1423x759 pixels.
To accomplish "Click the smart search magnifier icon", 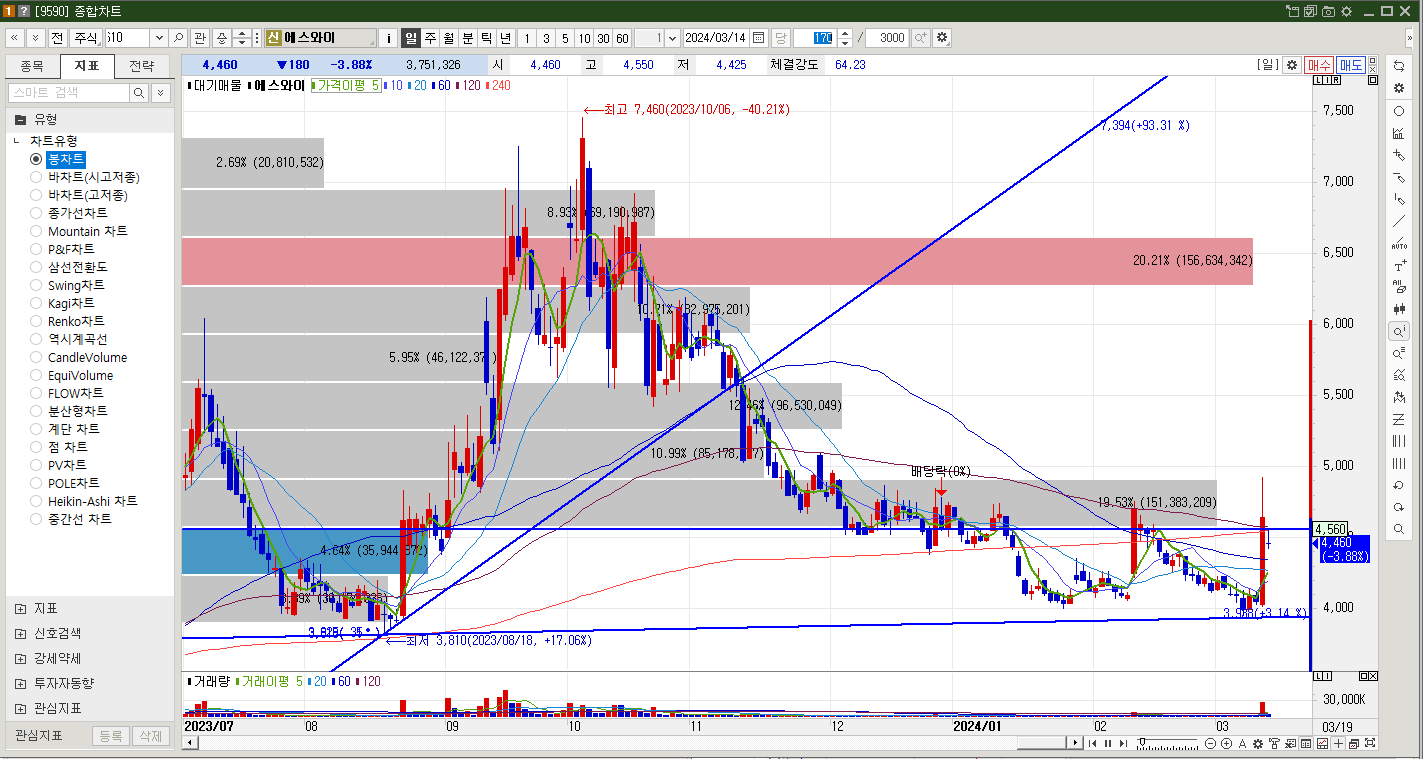I will point(139,92).
